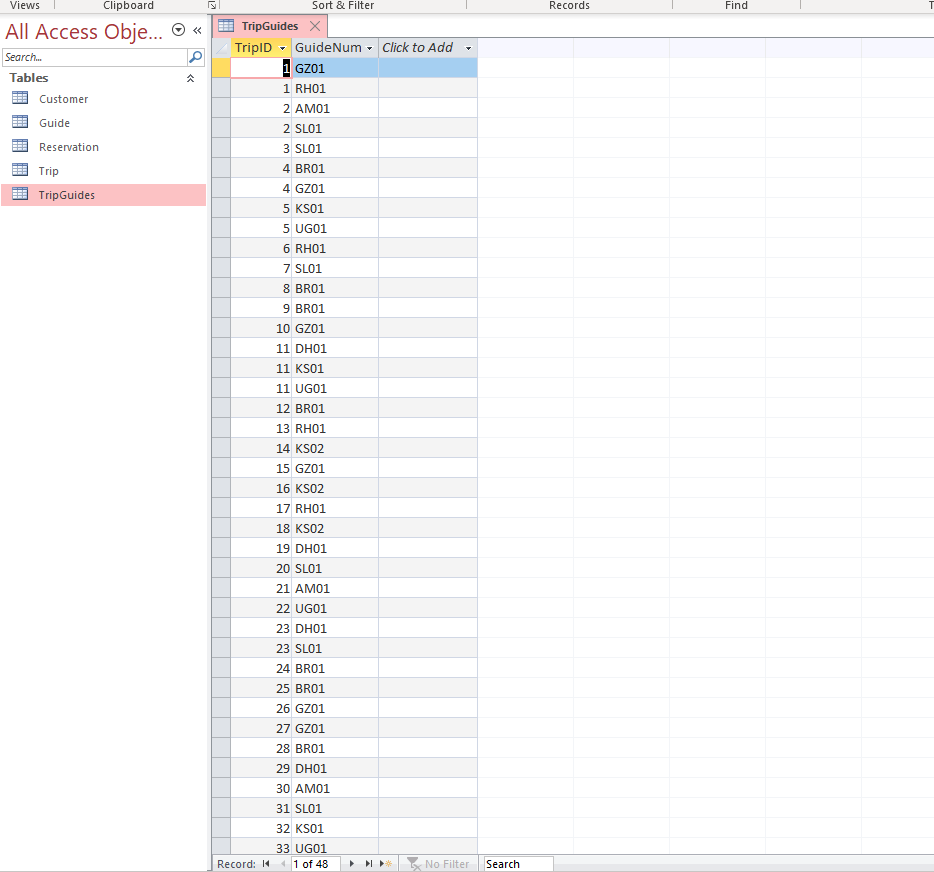Open the TripID column filter dropdown

pyautogui.click(x=282, y=47)
